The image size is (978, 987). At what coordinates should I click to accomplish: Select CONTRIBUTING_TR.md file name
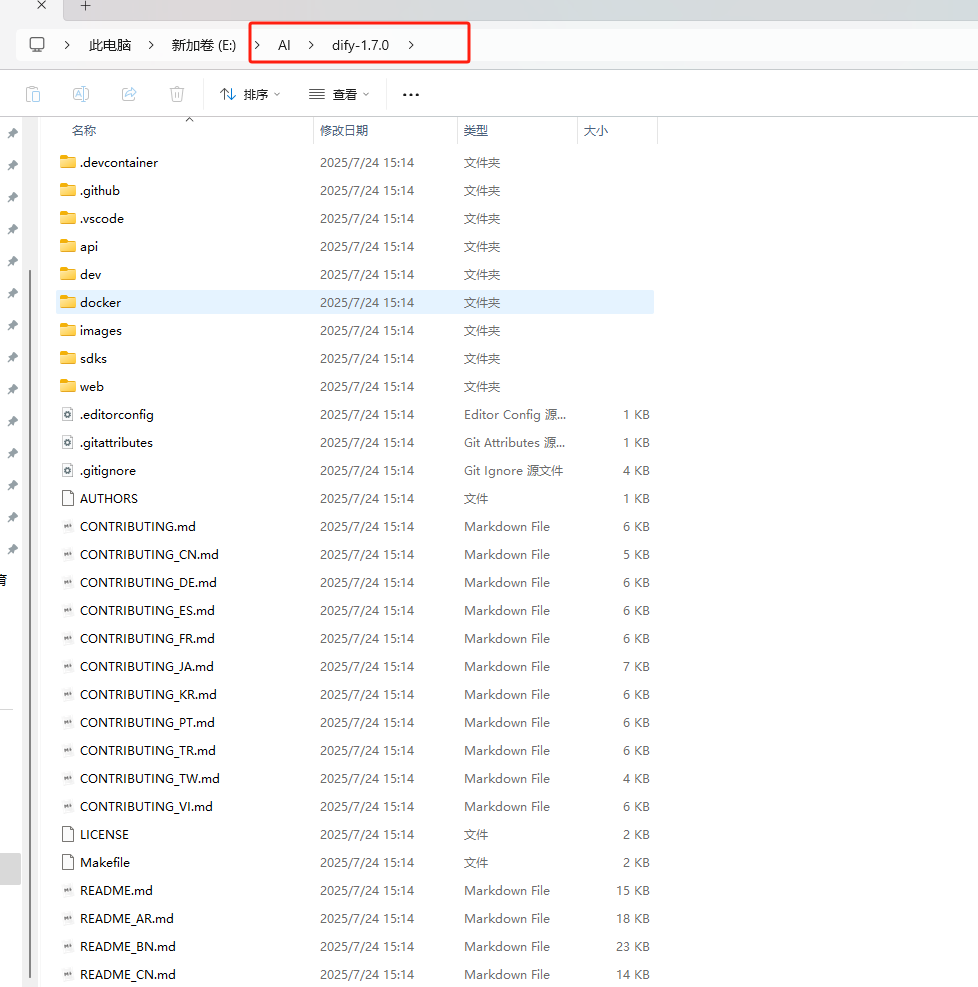tap(147, 751)
